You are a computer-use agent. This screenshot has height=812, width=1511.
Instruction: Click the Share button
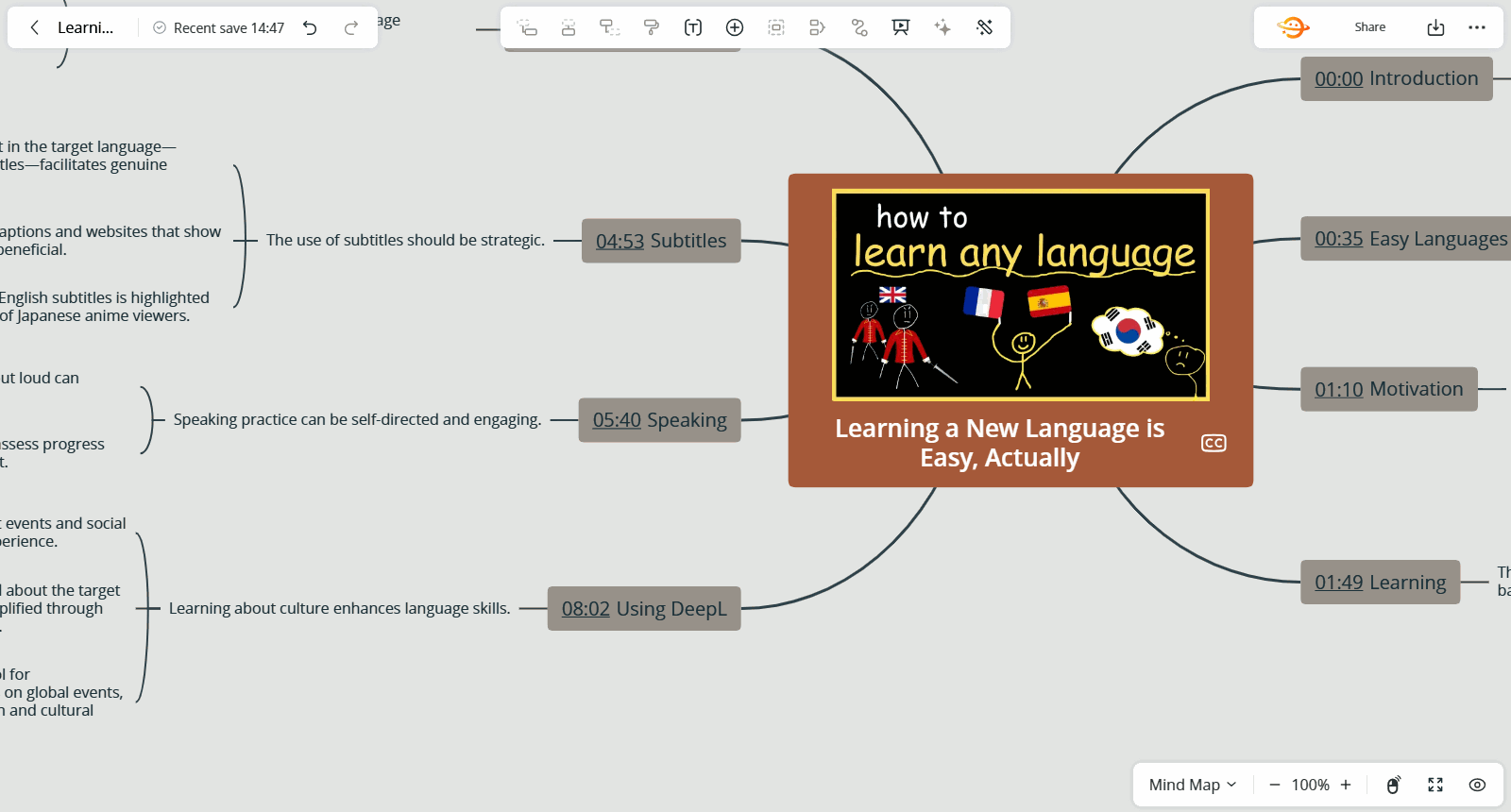click(x=1369, y=27)
